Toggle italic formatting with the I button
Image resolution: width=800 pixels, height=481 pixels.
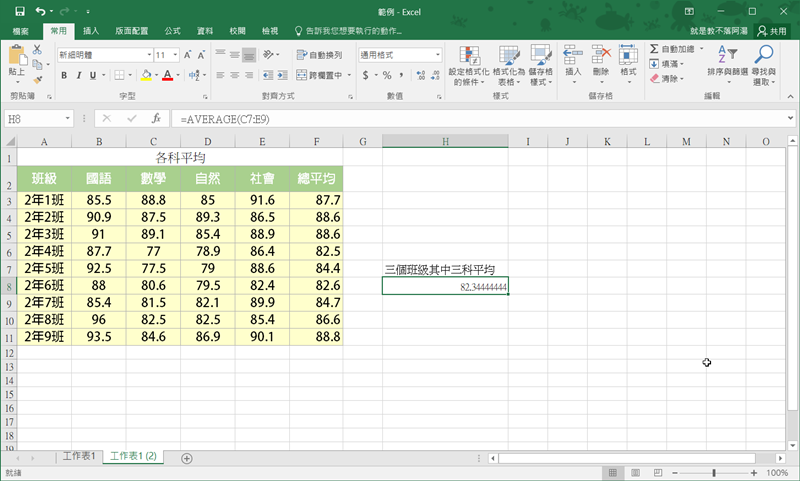[78, 75]
